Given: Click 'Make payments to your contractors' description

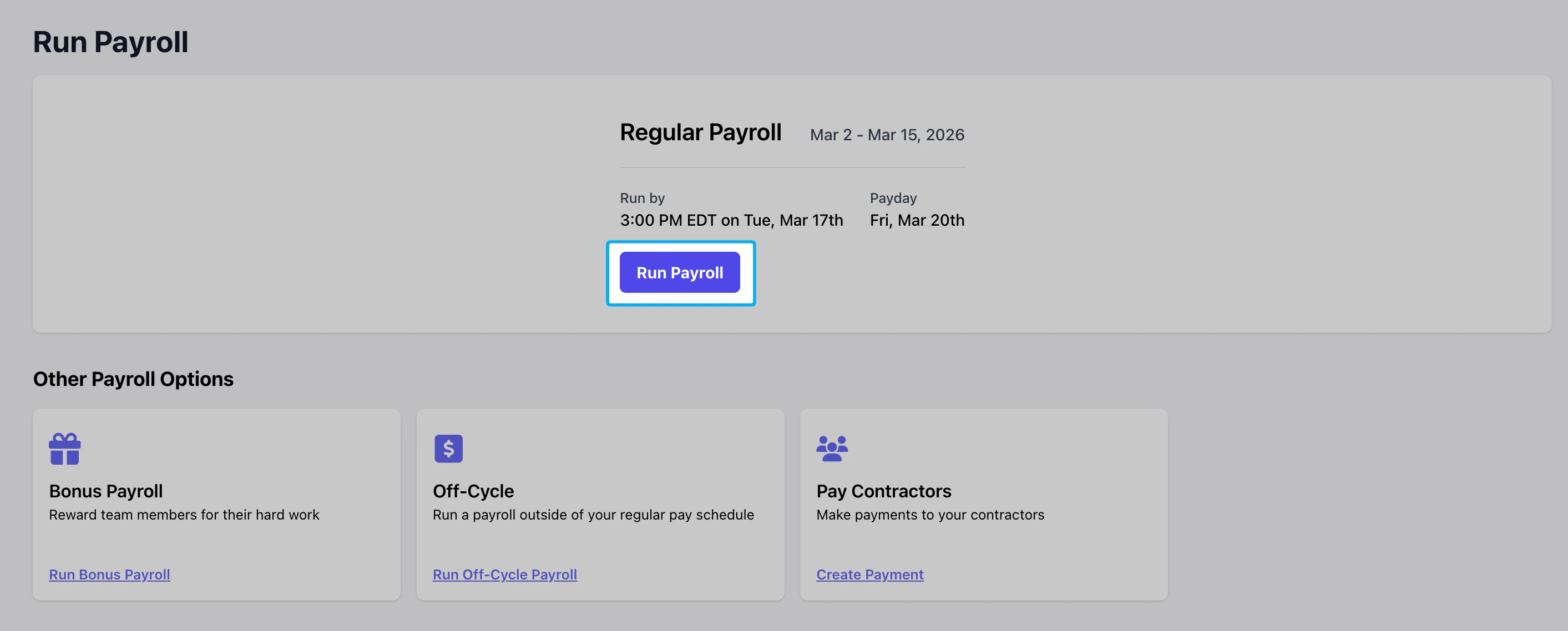Looking at the screenshot, I should coord(929,515).
